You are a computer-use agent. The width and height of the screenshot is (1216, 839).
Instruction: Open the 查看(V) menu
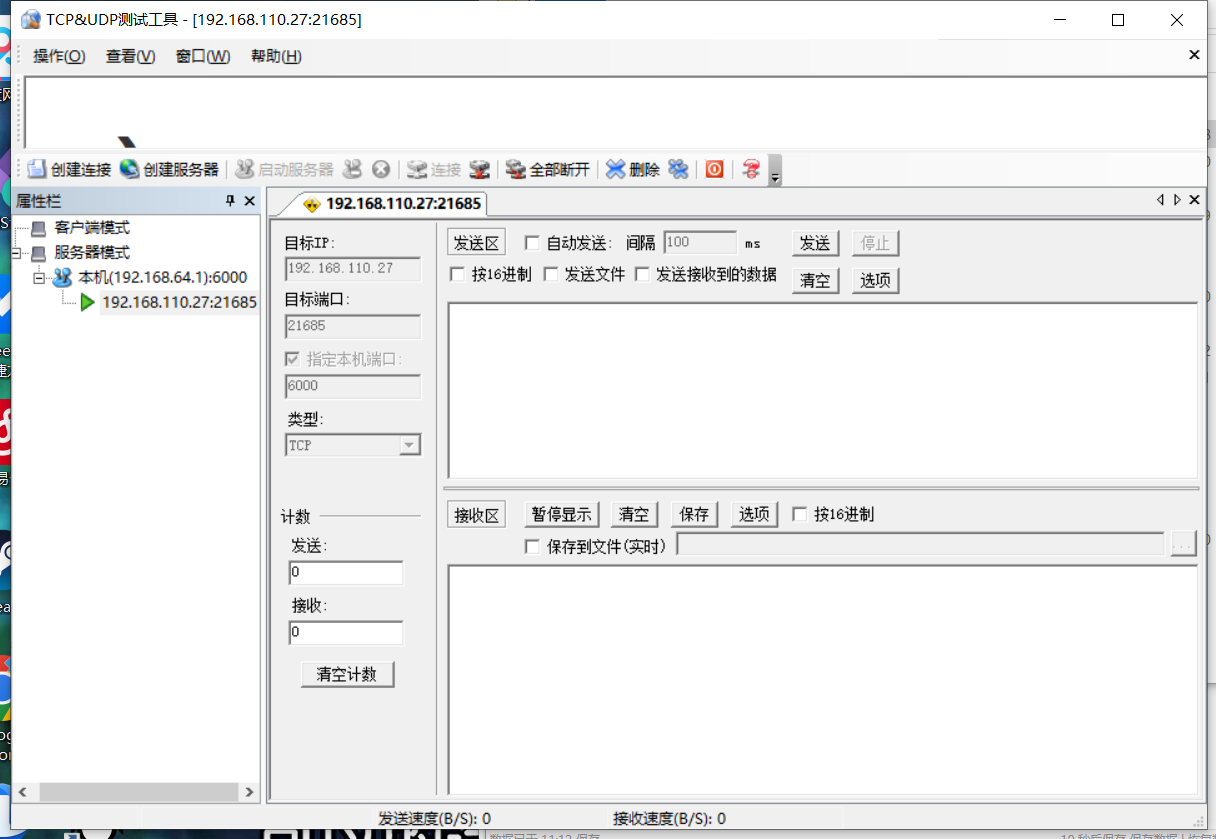130,56
